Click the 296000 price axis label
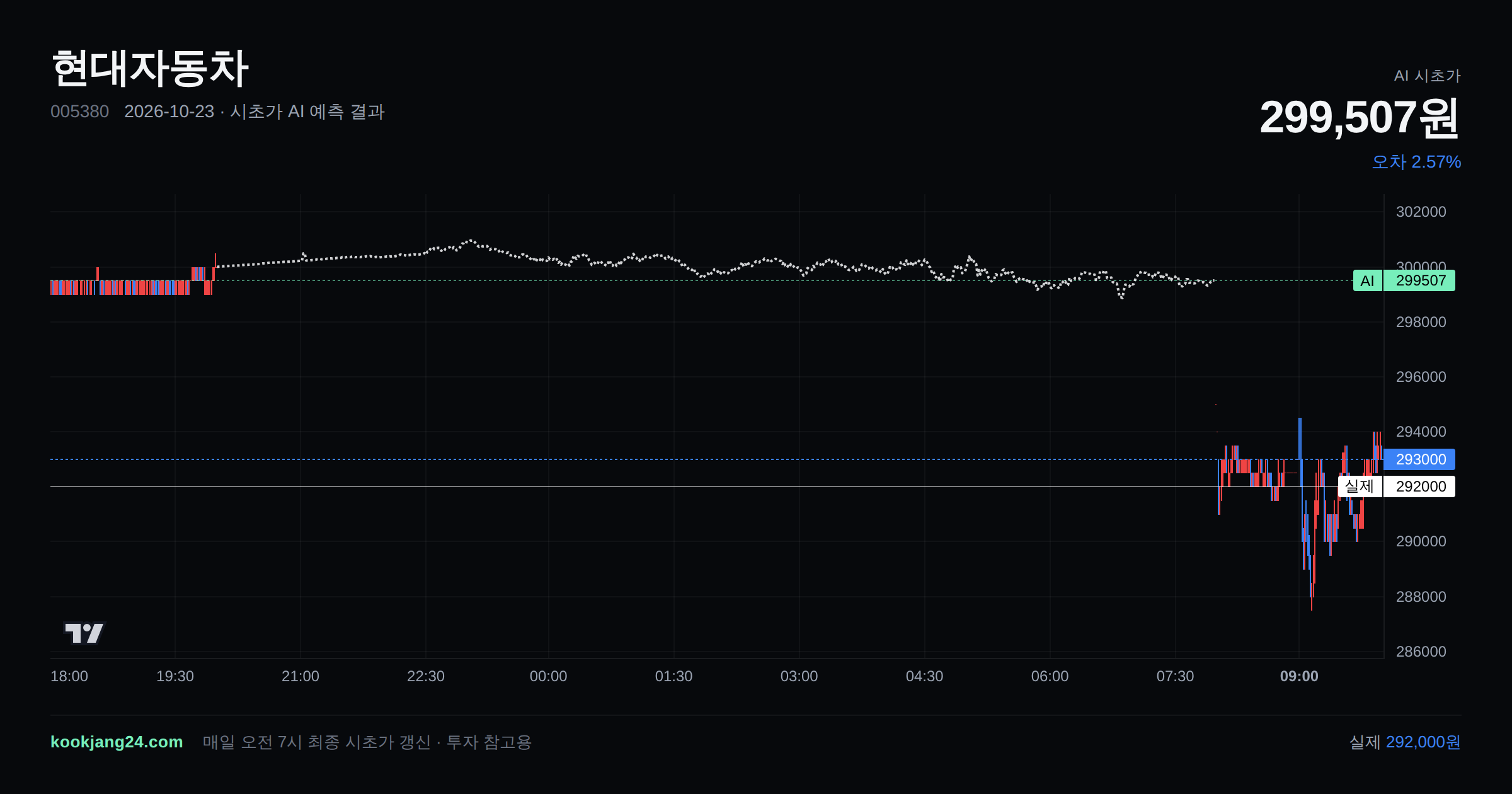This screenshot has width=1512, height=794. point(1421,377)
